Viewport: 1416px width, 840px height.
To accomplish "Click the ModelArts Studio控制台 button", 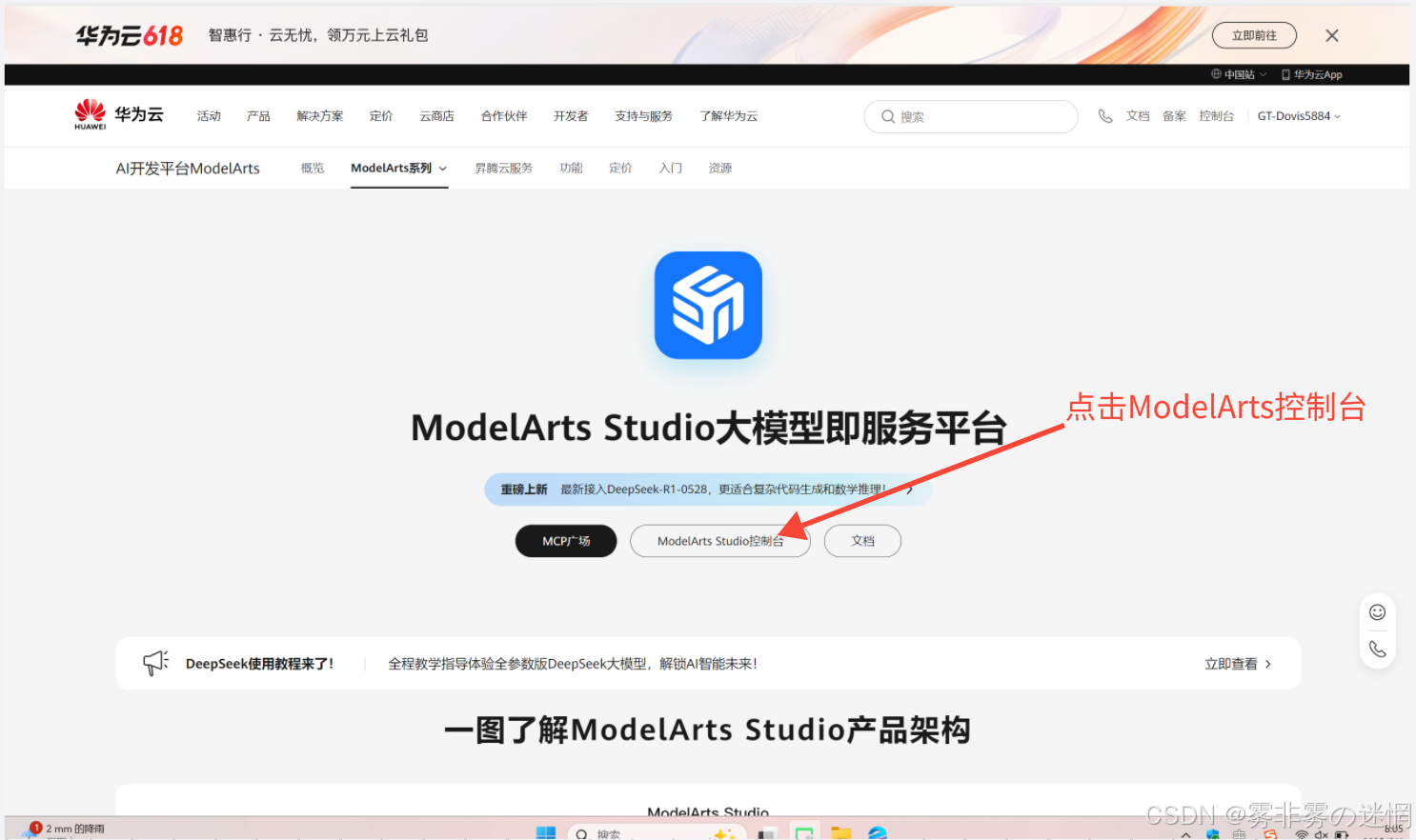I will pyautogui.click(x=720, y=541).
